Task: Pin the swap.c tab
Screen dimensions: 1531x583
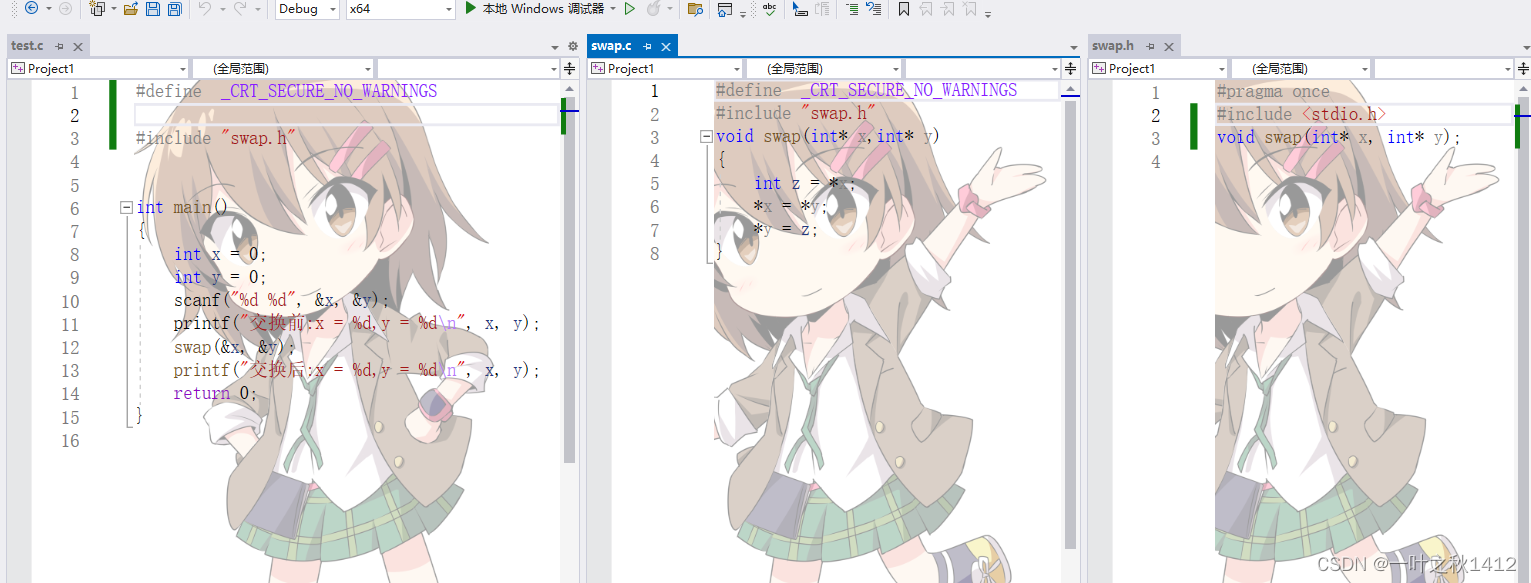Action: click(x=647, y=46)
